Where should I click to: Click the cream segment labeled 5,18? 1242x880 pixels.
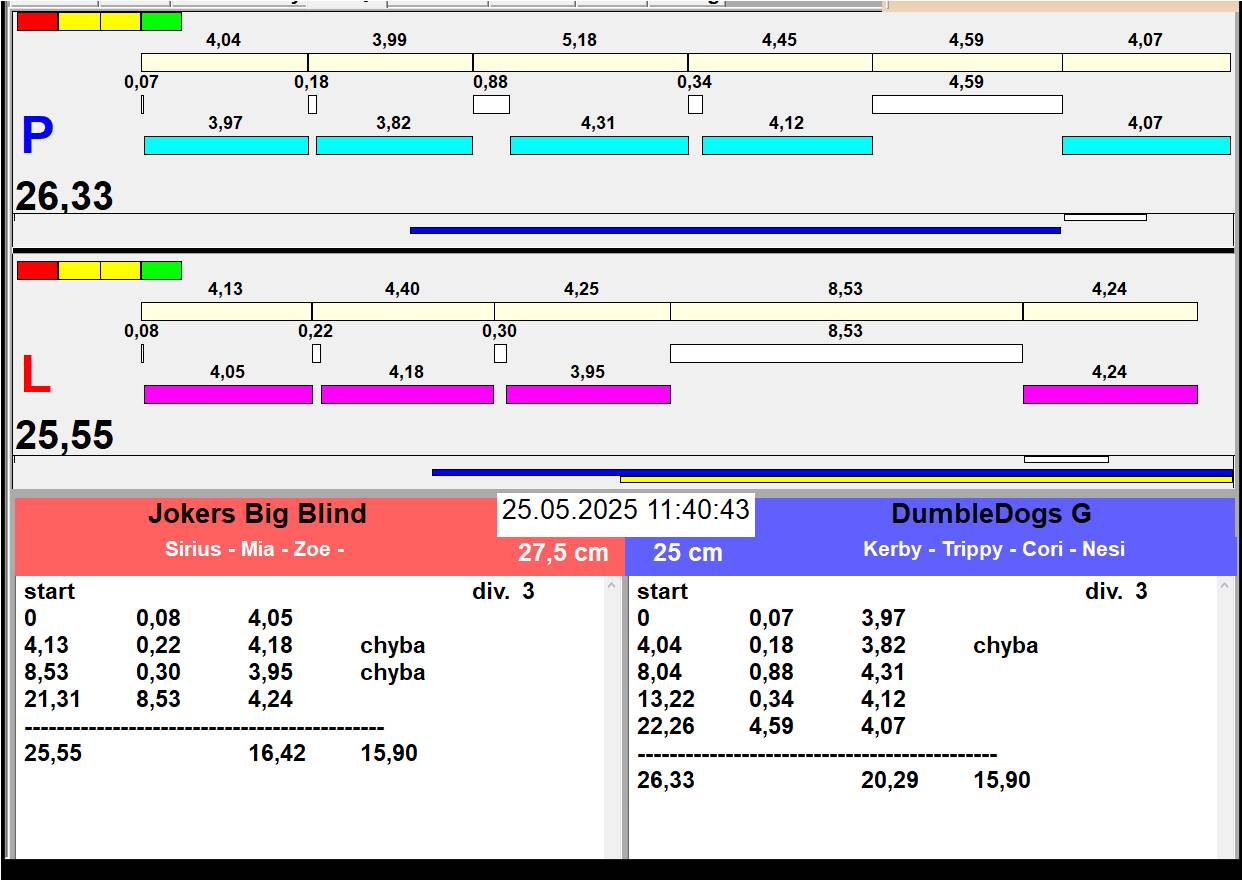coord(580,62)
